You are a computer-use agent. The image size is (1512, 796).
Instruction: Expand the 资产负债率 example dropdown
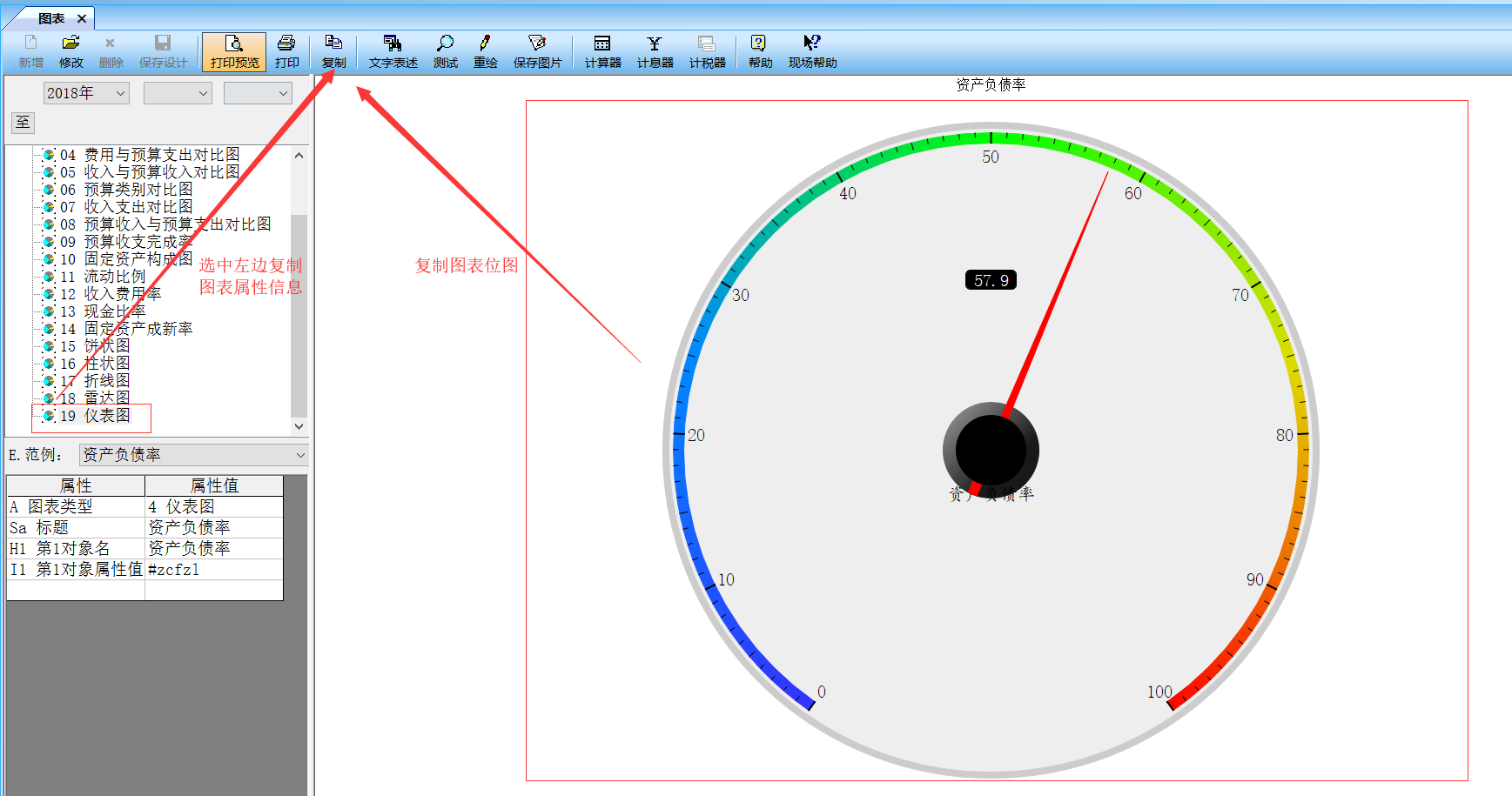pyautogui.click(x=299, y=455)
